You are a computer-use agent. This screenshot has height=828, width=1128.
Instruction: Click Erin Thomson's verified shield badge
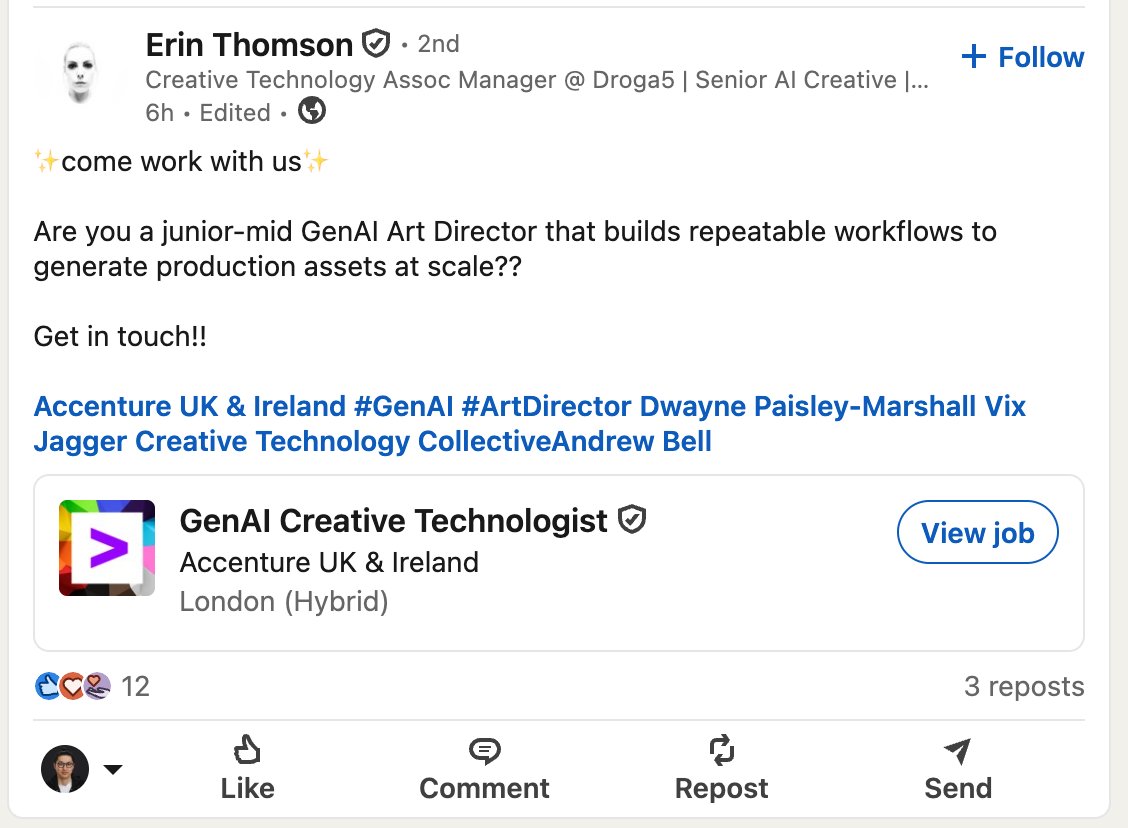[x=376, y=44]
